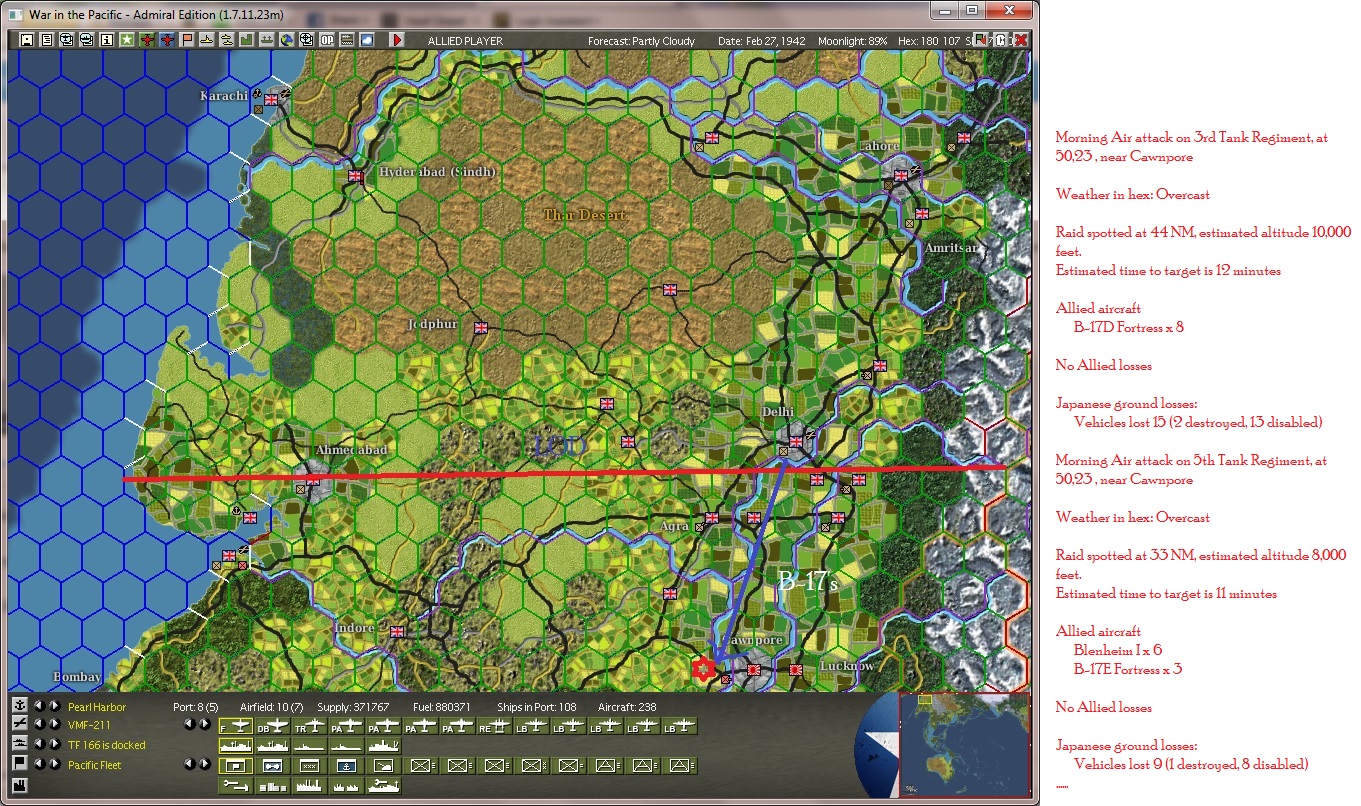Click the red X icon in game toolbar
Screen dimensions: 1361x806
1021,40
